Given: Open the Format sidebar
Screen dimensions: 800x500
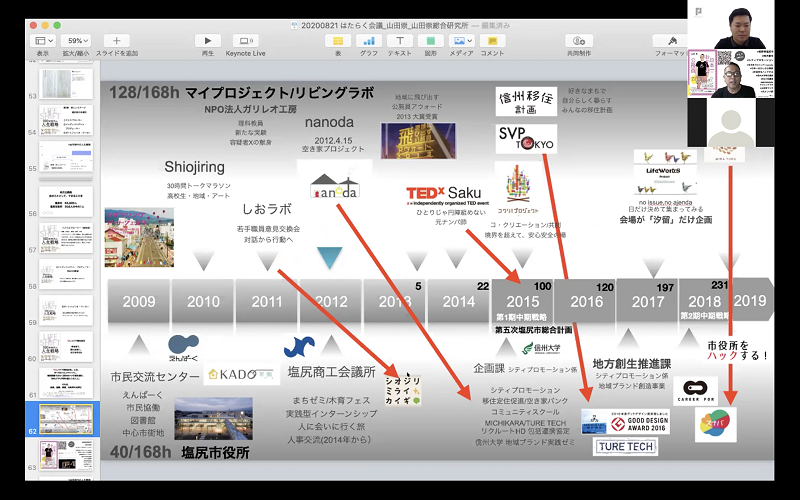Looking at the screenshot, I should point(668,40).
